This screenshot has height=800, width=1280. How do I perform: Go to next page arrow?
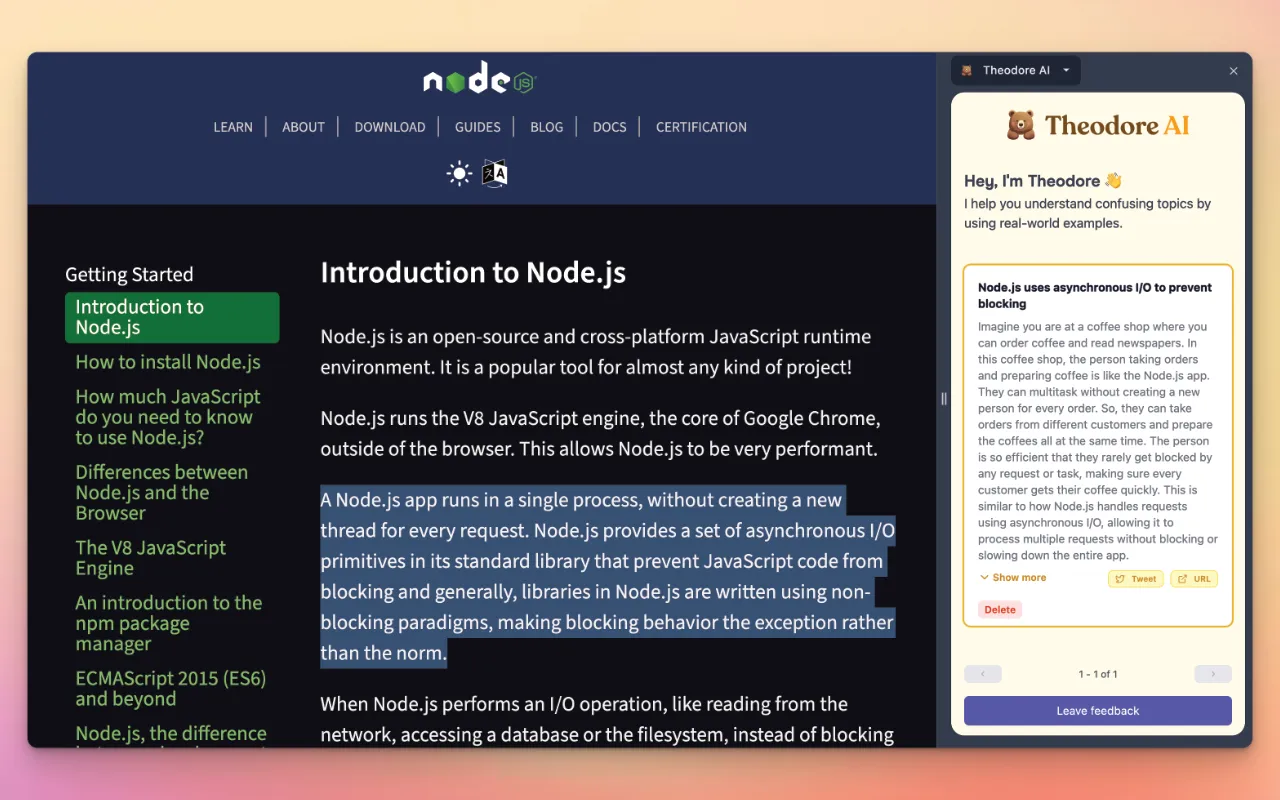pyautogui.click(x=1213, y=674)
